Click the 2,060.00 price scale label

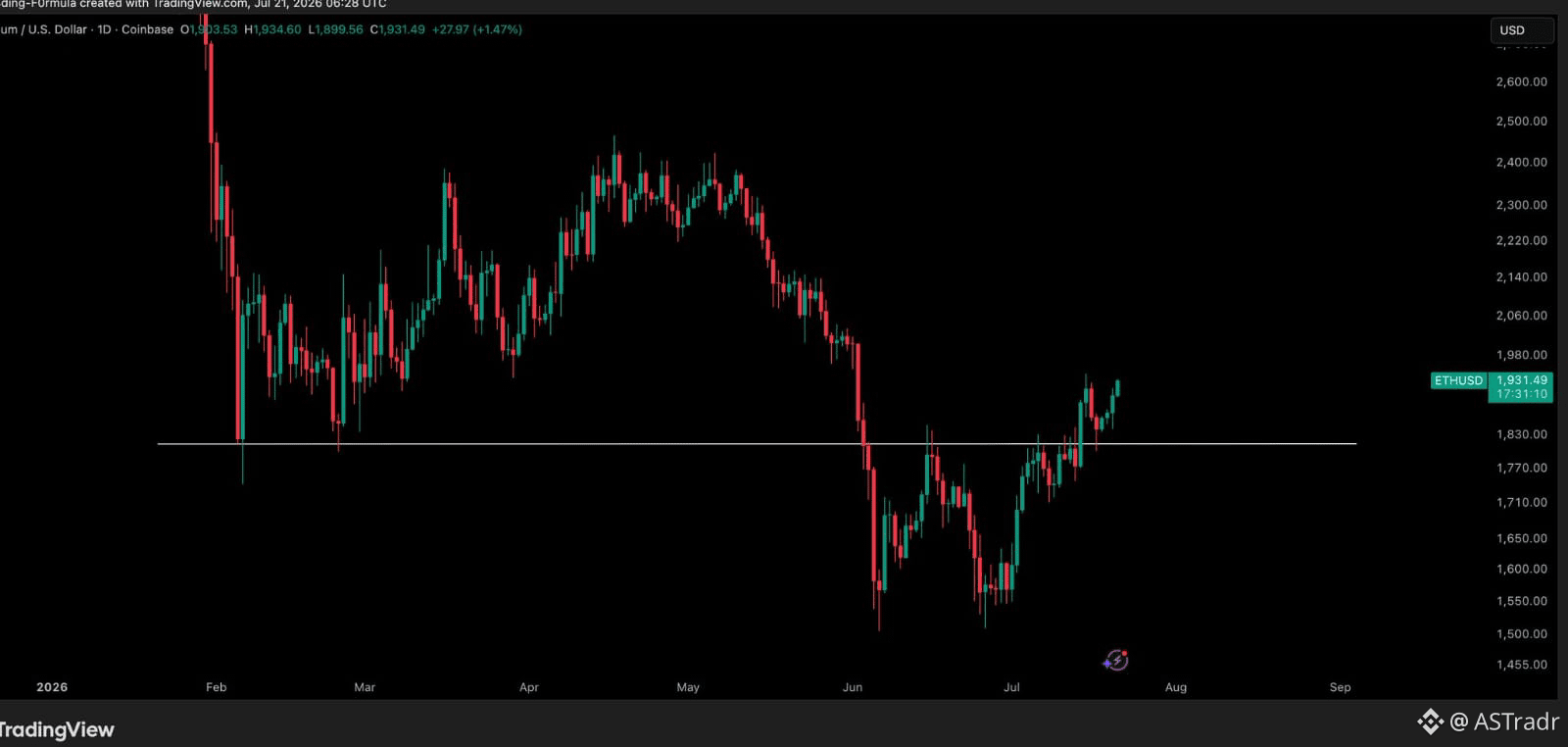pyautogui.click(x=1522, y=316)
